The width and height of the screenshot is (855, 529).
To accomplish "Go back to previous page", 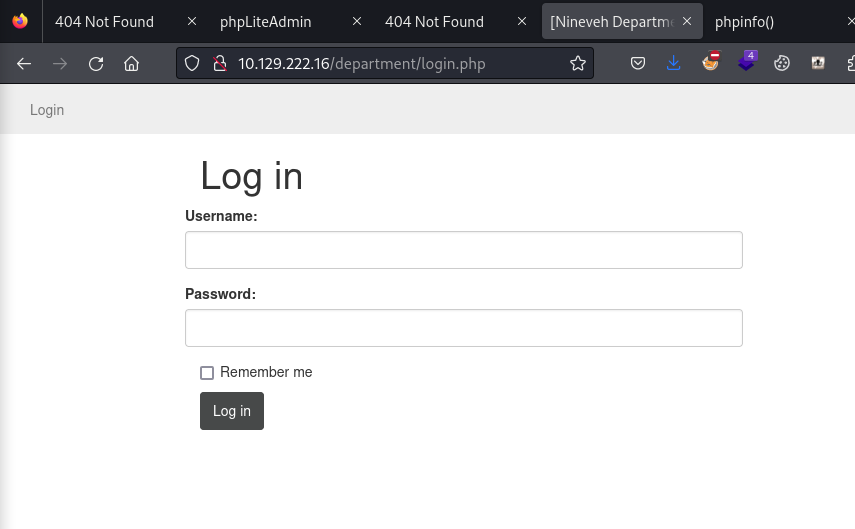I will pyautogui.click(x=24, y=64).
